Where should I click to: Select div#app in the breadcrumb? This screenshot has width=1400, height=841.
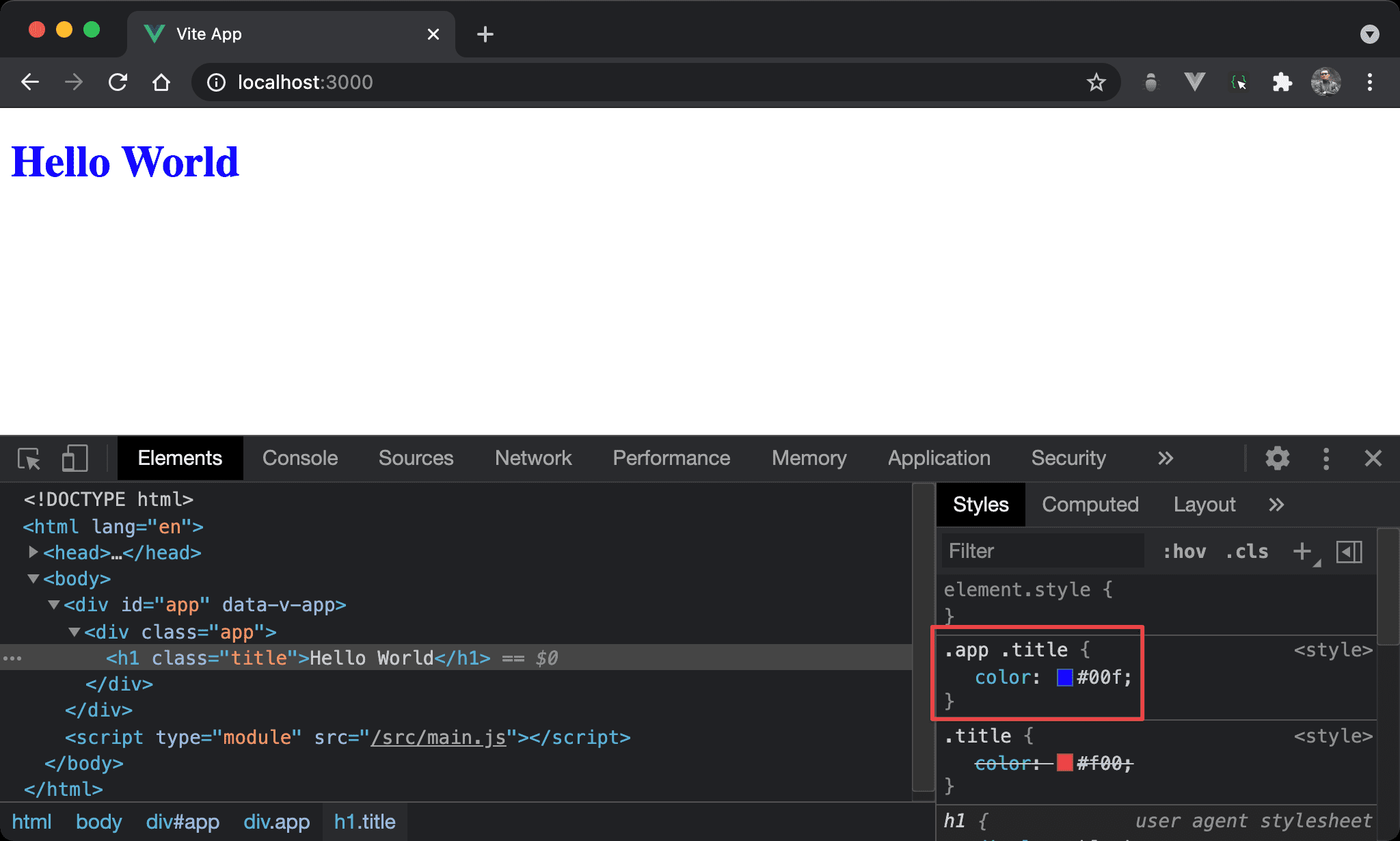click(183, 822)
